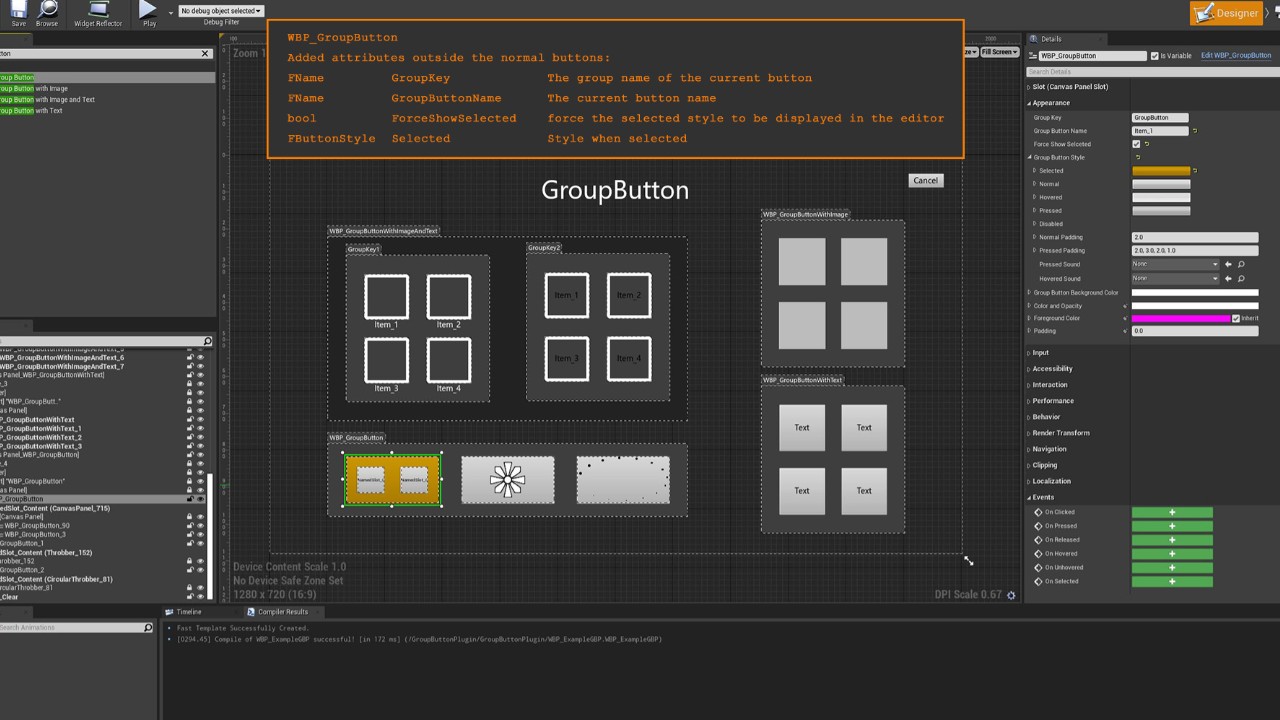Click the Save icon in the toolbar

tap(18, 10)
